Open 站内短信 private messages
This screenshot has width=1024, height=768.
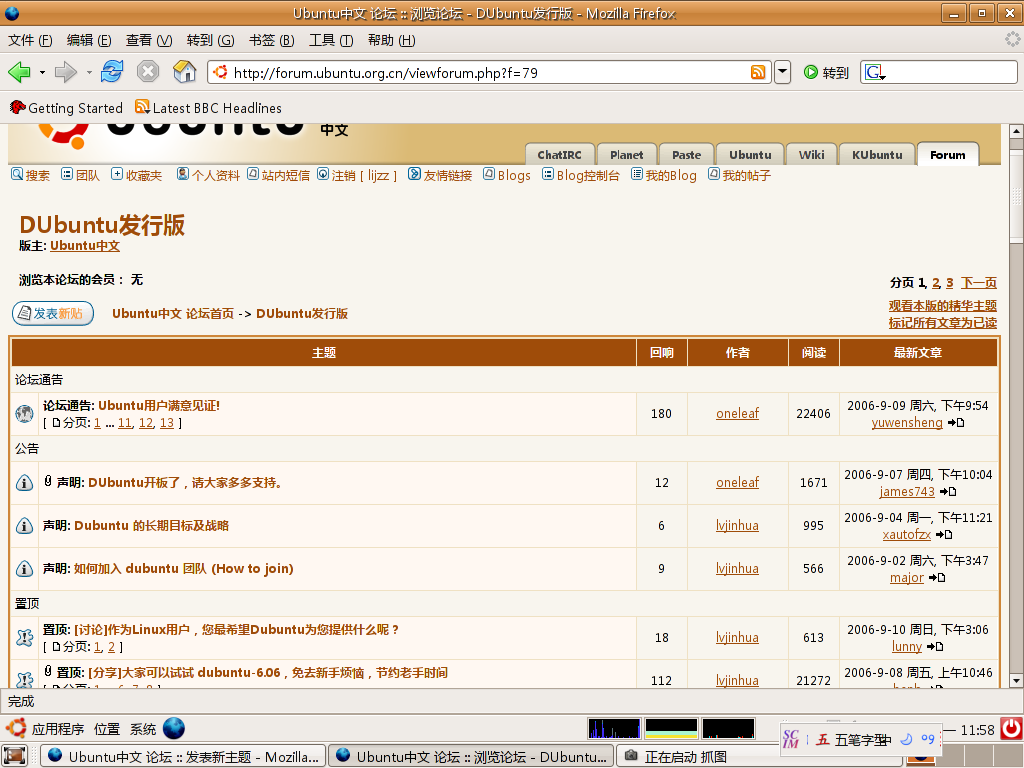[x=278, y=175]
